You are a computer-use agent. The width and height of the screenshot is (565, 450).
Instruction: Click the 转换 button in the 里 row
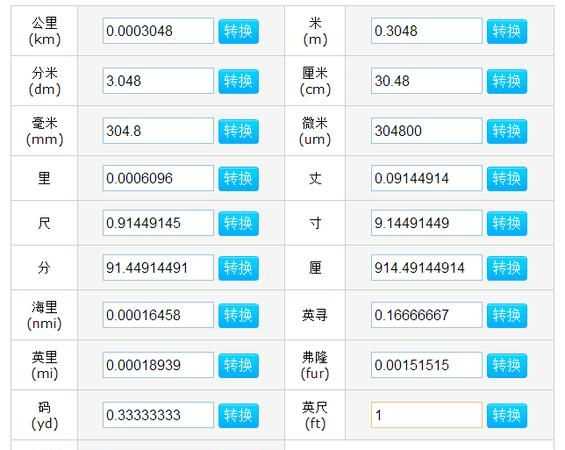point(239,178)
